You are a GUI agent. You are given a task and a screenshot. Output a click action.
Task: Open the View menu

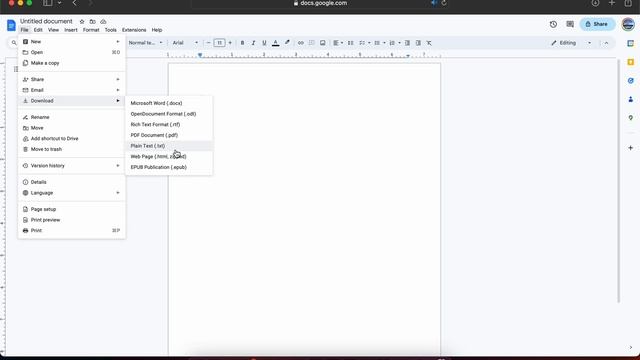(53, 30)
